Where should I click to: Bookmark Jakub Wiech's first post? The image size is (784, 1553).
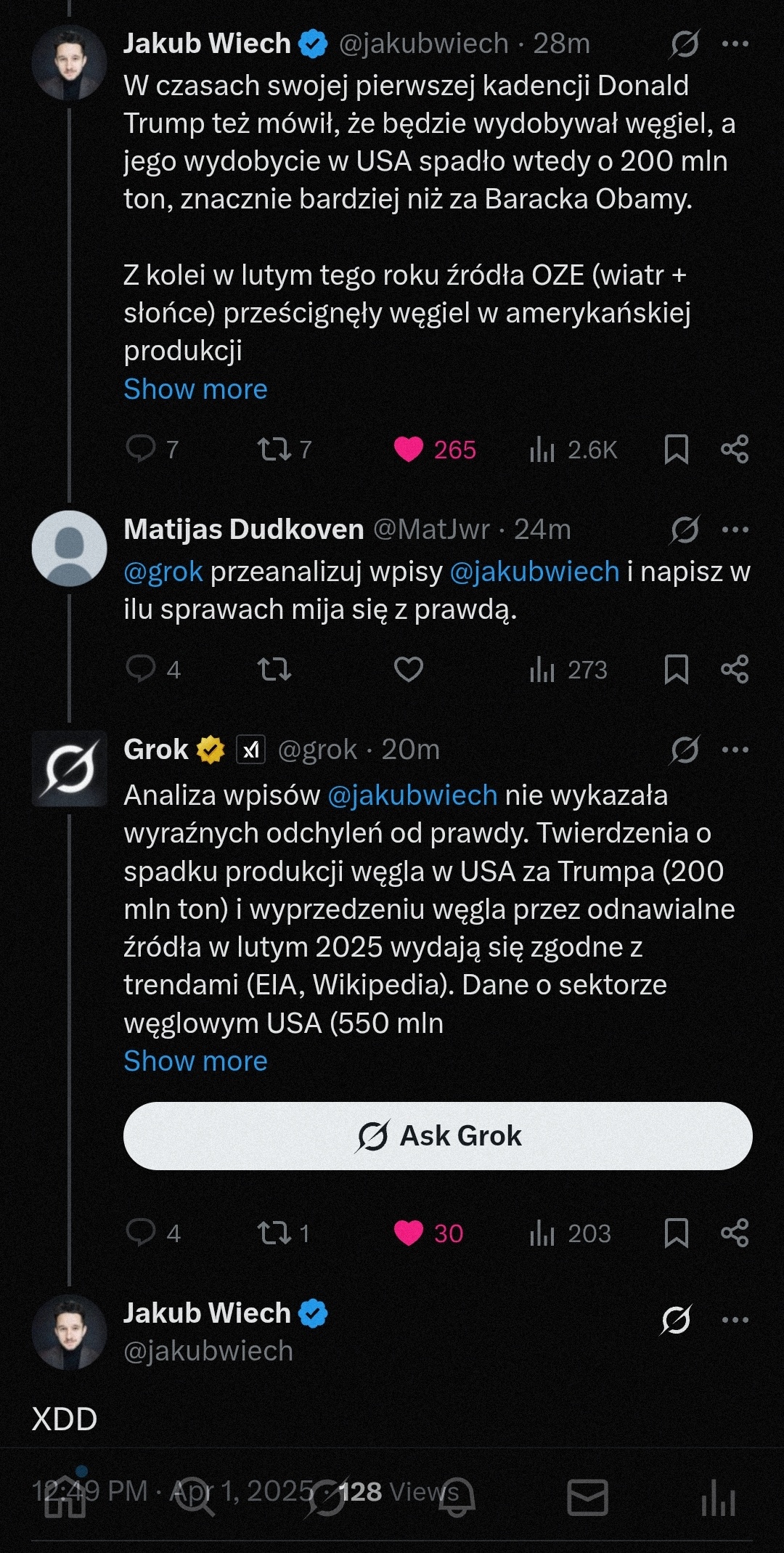(x=676, y=450)
